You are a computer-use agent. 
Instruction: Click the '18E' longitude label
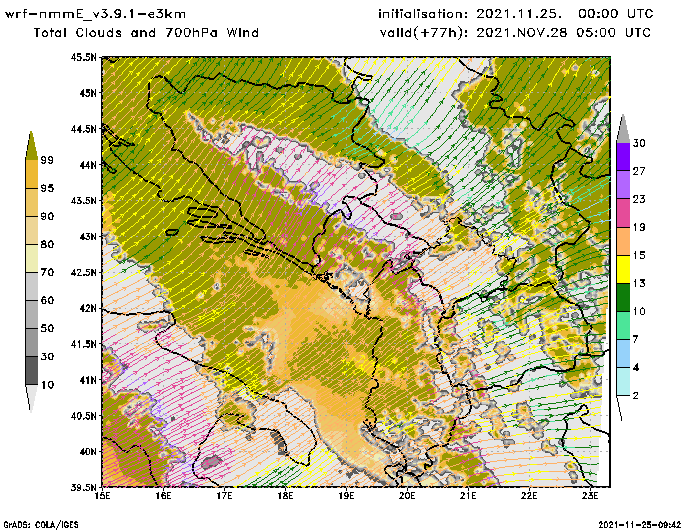285,496
